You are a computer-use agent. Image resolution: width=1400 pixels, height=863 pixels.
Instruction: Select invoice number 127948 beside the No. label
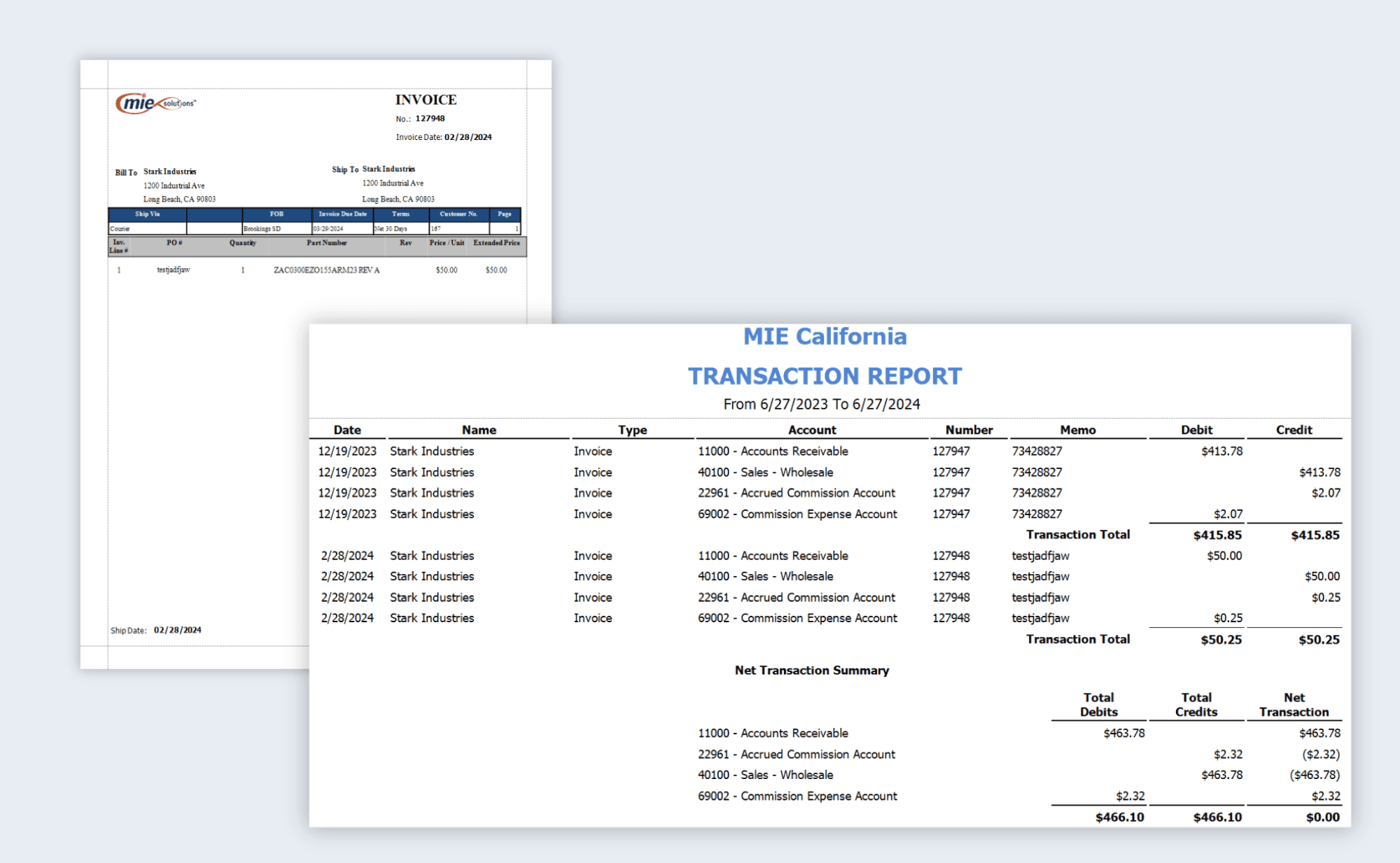[x=430, y=118]
